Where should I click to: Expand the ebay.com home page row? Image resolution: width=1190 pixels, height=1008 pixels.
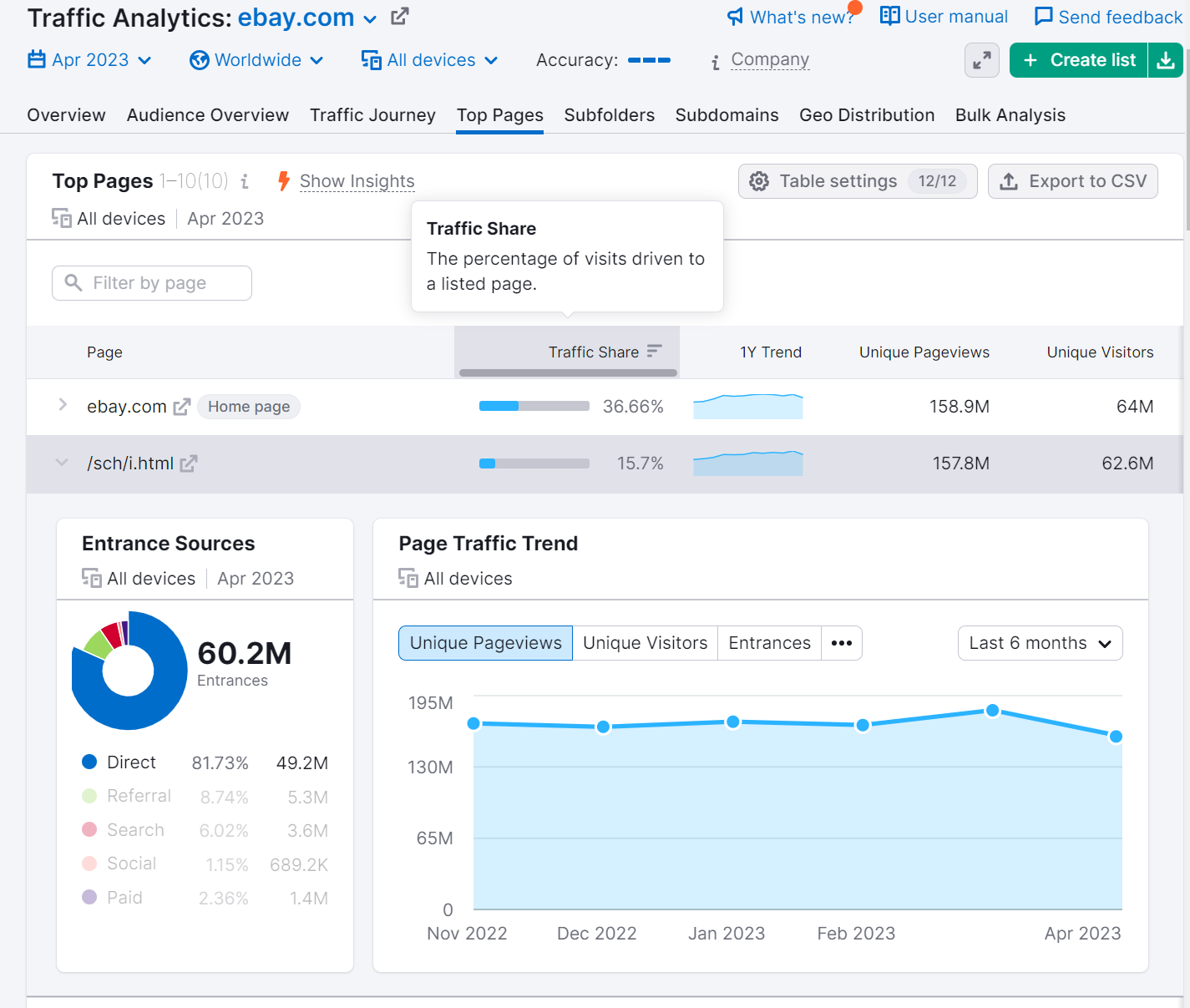point(63,406)
